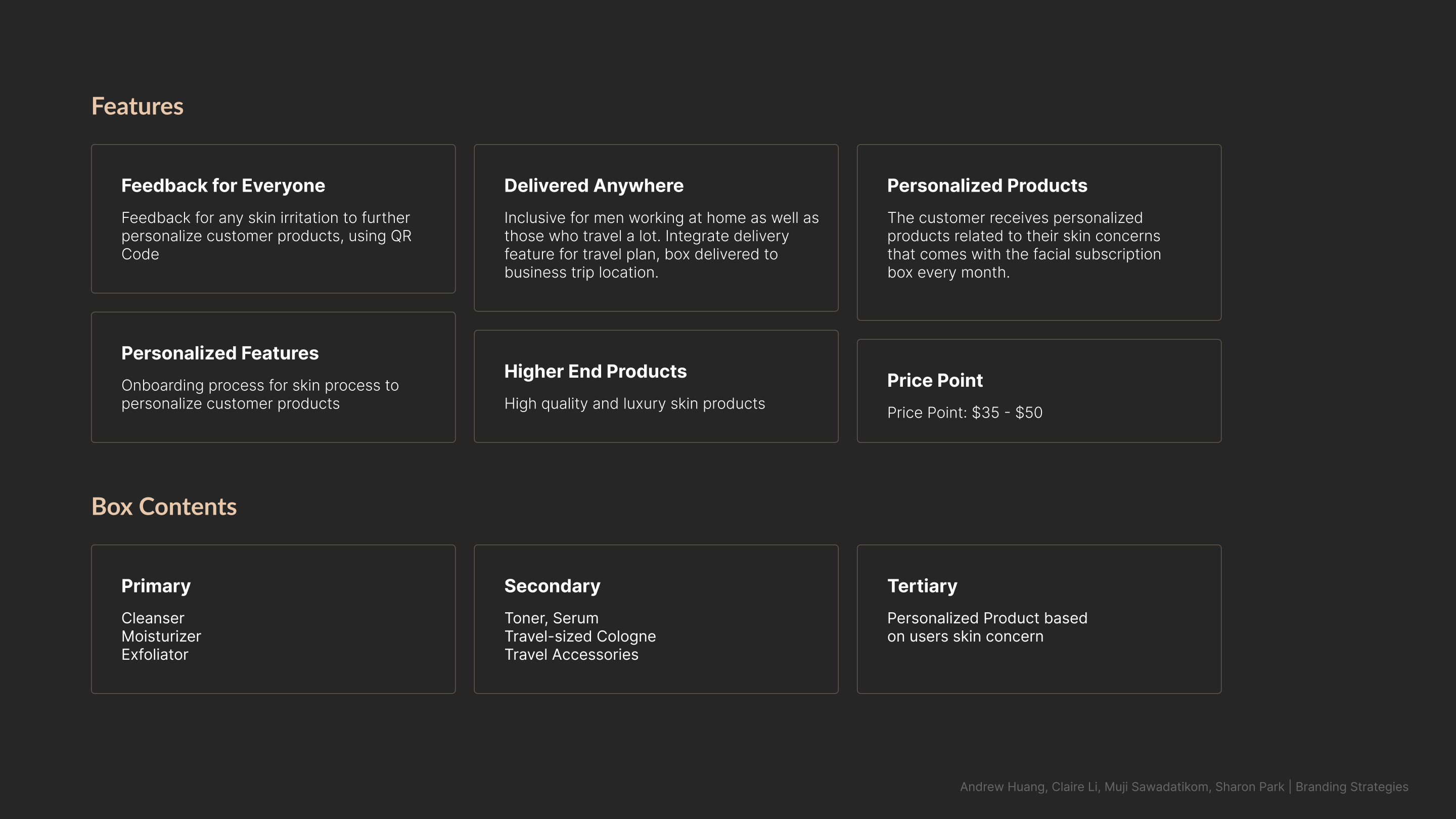Click the high quality luxury products text
This screenshot has height=819, width=1456.
point(634,403)
